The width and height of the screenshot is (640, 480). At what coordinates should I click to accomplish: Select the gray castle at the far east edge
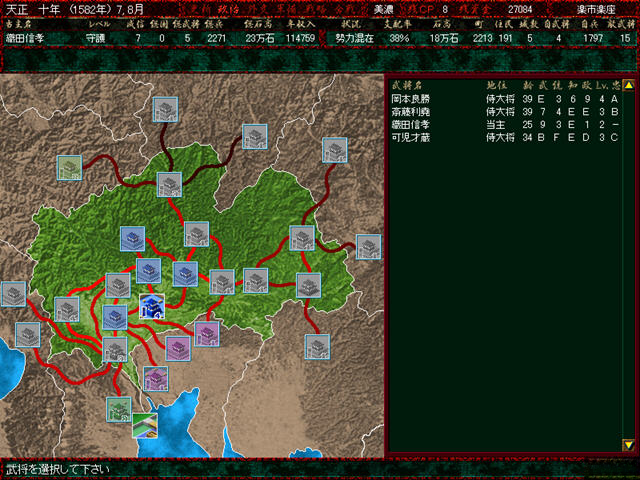(x=369, y=247)
